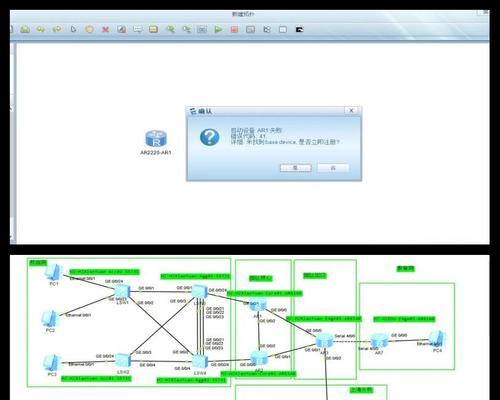This screenshot has height=400, width=500.
Task: Click the 否 (No) button in dialog
Action: click(333, 168)
